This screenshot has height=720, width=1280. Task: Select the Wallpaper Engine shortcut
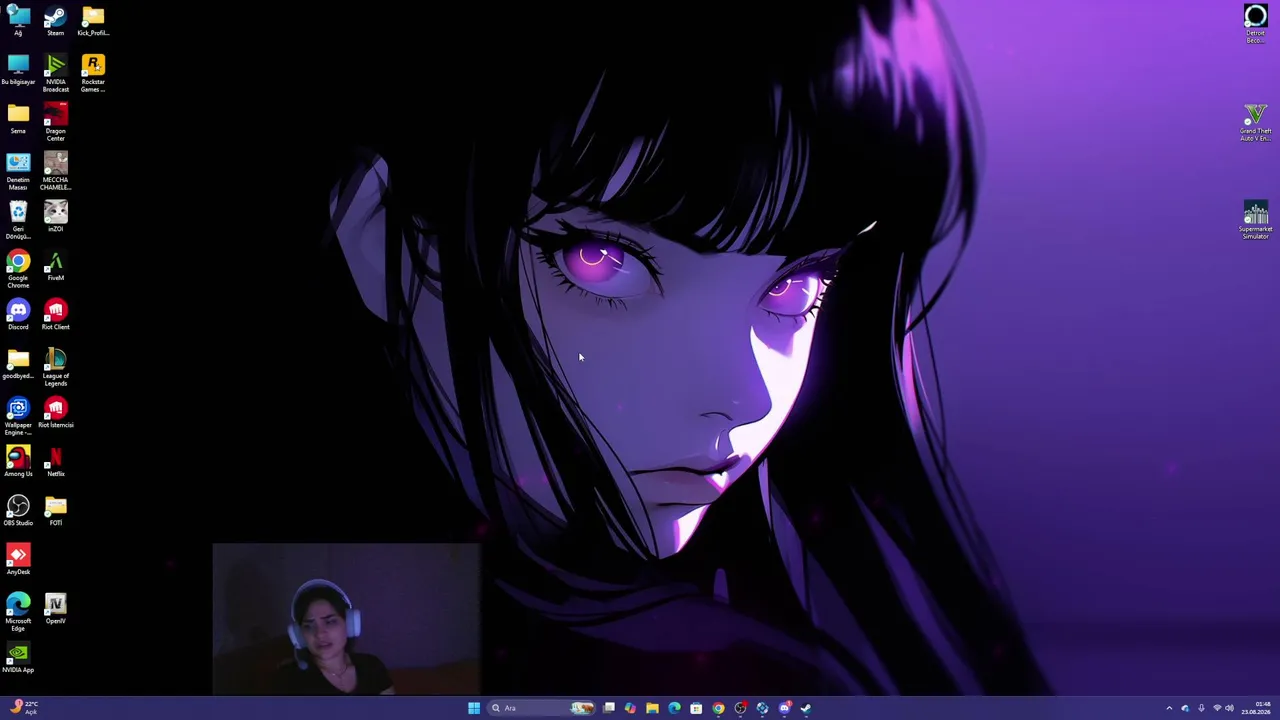click(x=18, y=417)
